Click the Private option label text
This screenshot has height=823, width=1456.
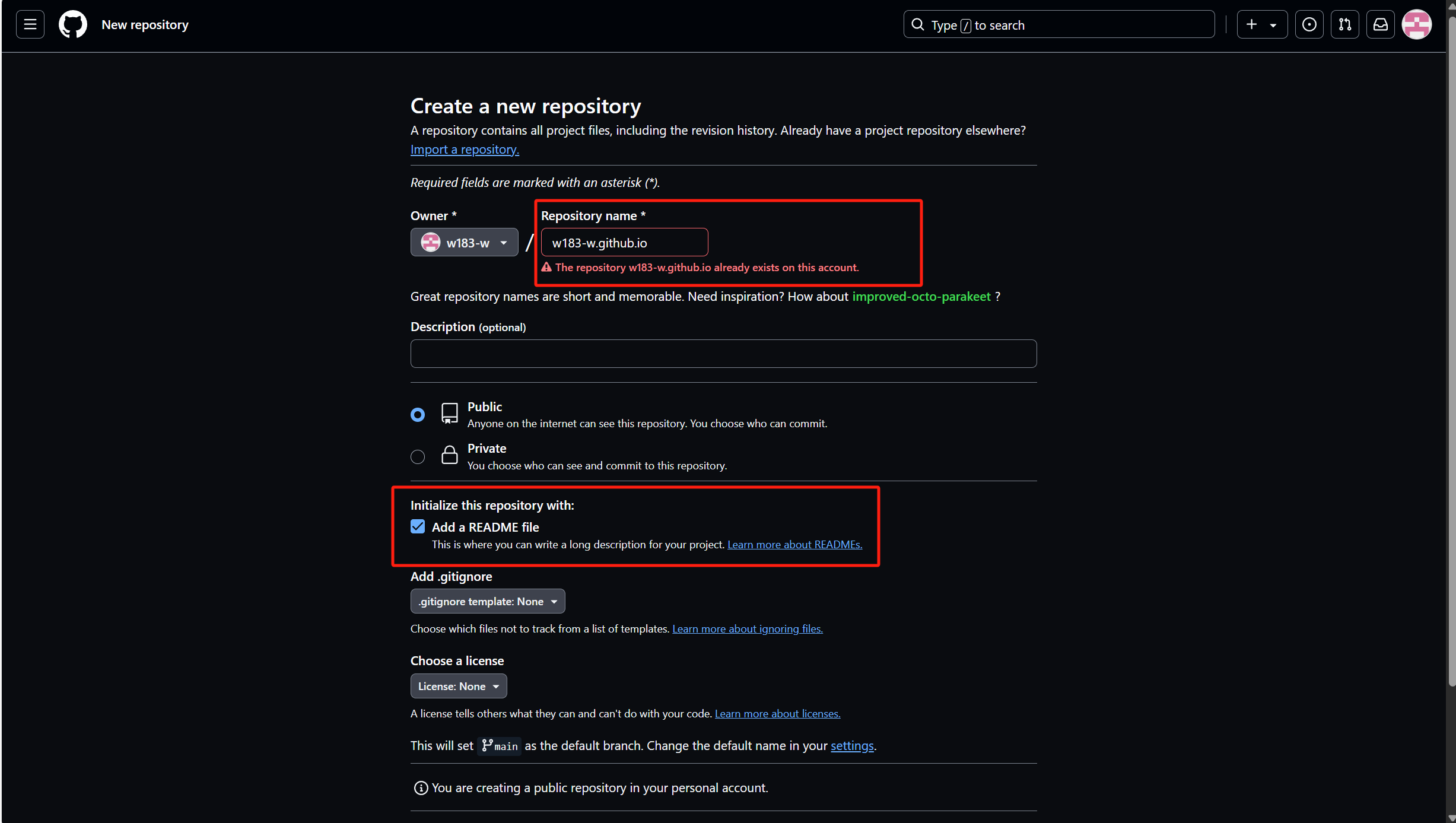[x=487, y=448]
